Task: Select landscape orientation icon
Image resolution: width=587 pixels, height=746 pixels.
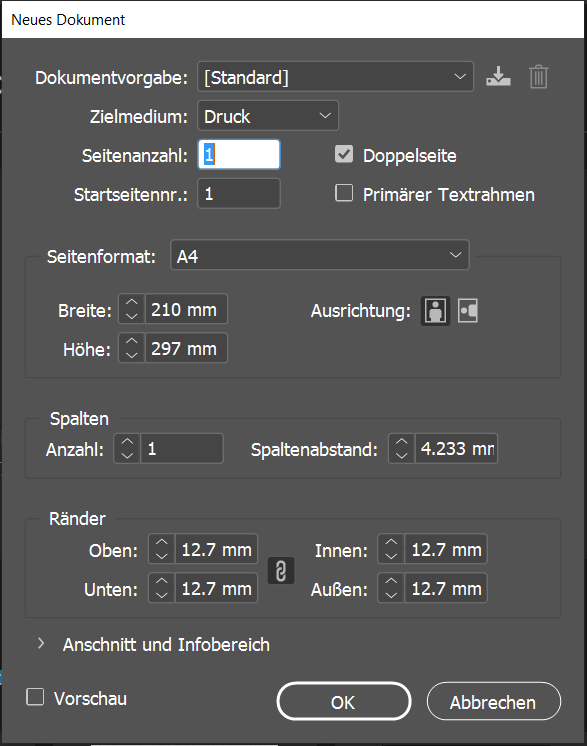Action: click(x=468, y=311)
